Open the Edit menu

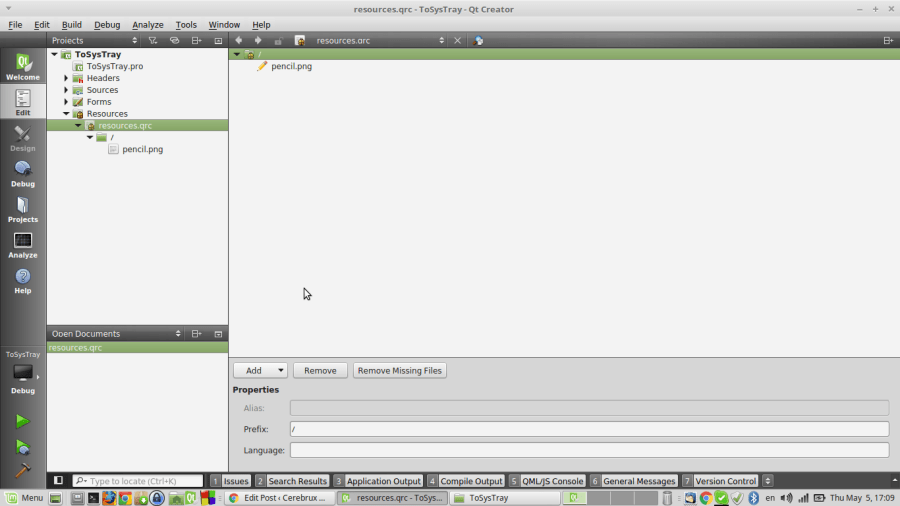[x=41, y=25]
